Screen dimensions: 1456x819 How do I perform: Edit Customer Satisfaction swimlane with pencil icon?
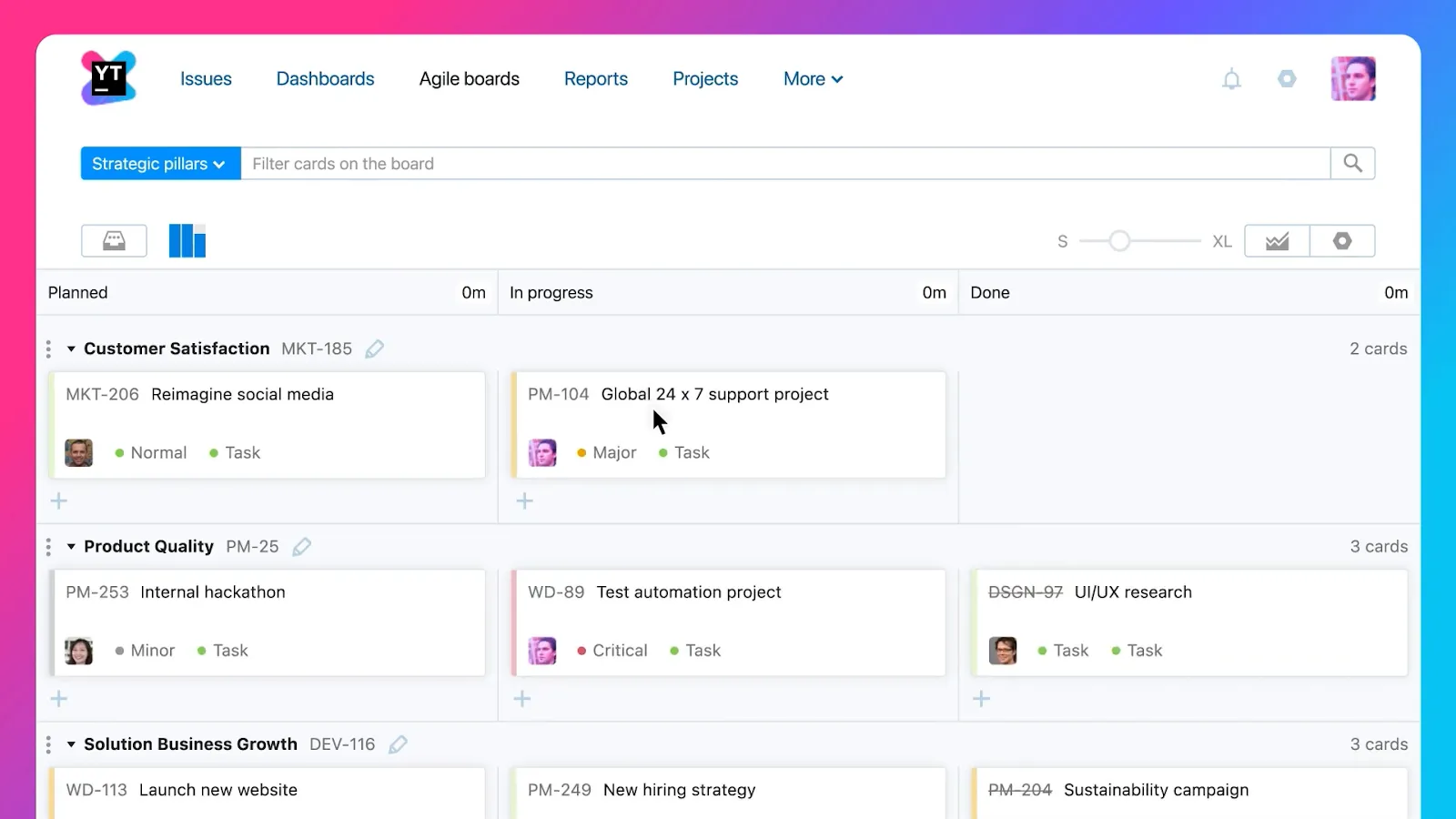[374, 349]
